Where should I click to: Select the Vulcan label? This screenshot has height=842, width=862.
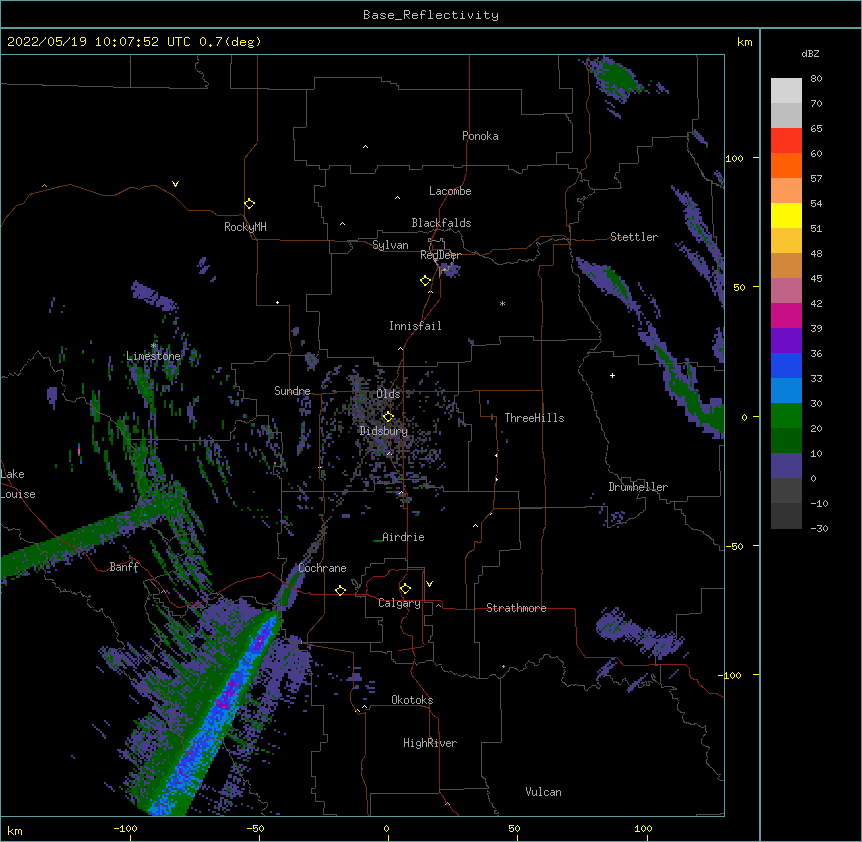click(543, 792)
